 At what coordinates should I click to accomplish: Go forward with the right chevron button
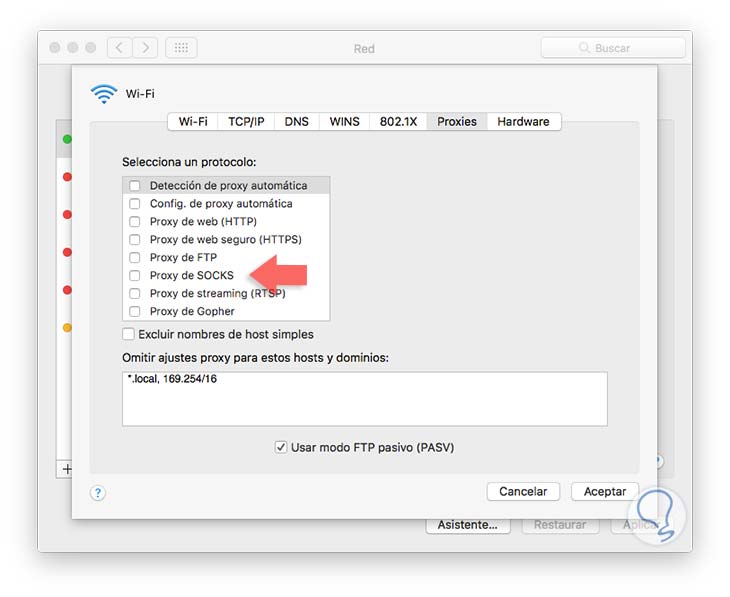(145, 47)
